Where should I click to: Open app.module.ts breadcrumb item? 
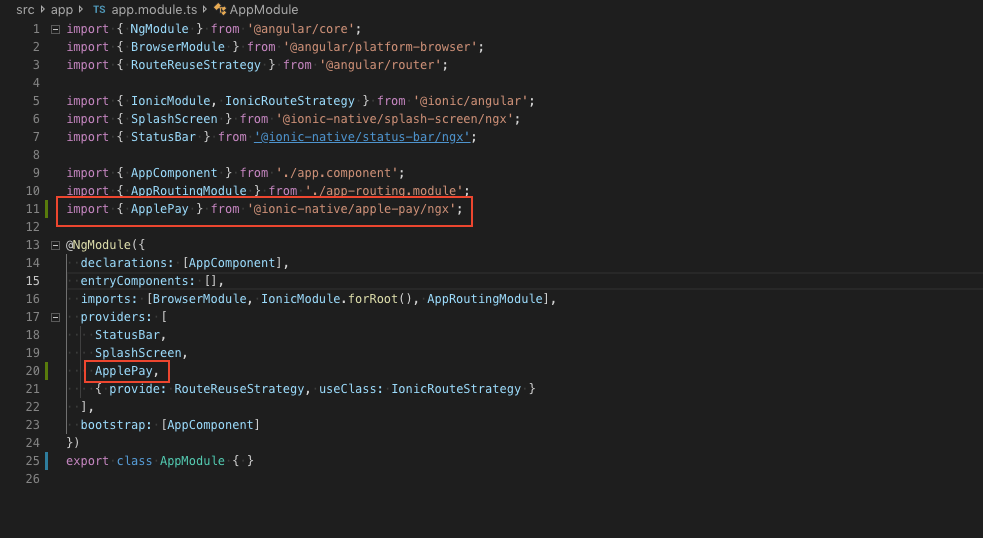click(154, 9)
